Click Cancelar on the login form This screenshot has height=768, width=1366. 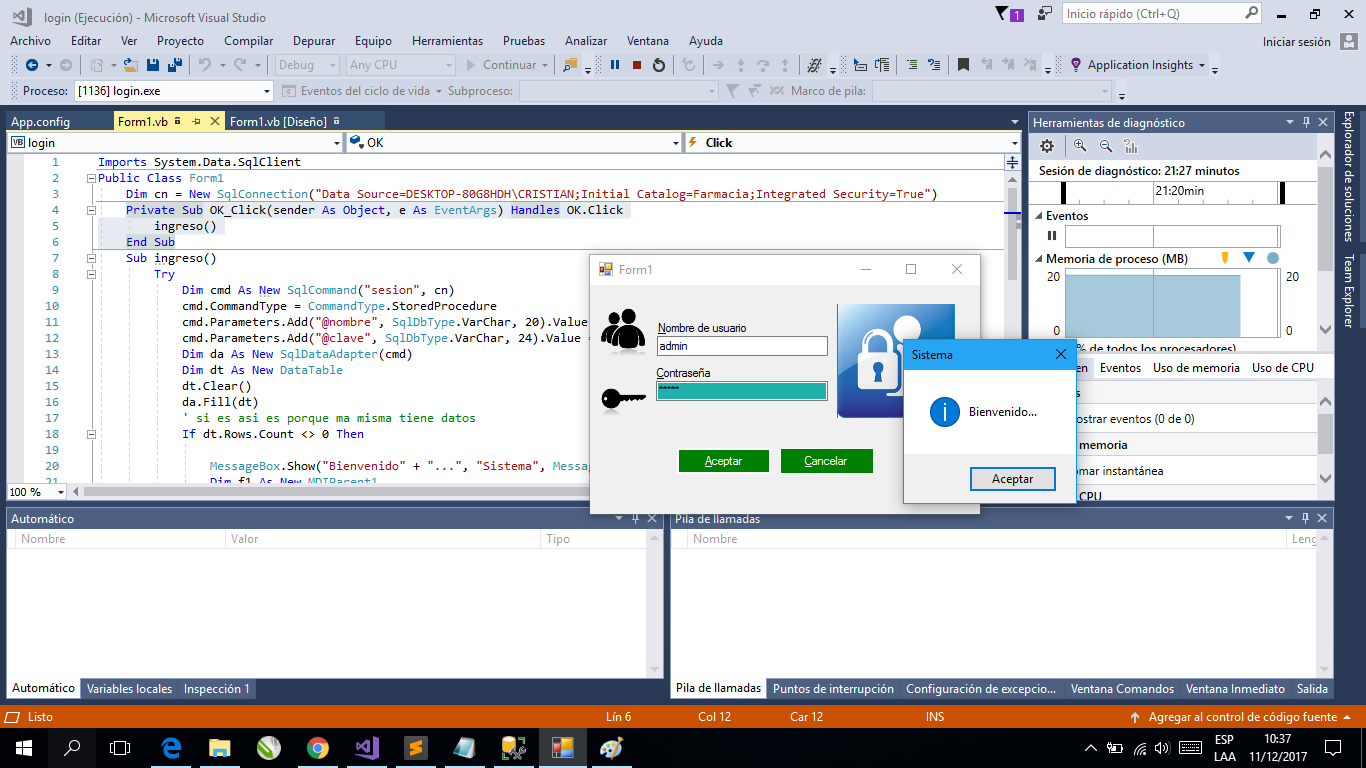pos(826,460)
